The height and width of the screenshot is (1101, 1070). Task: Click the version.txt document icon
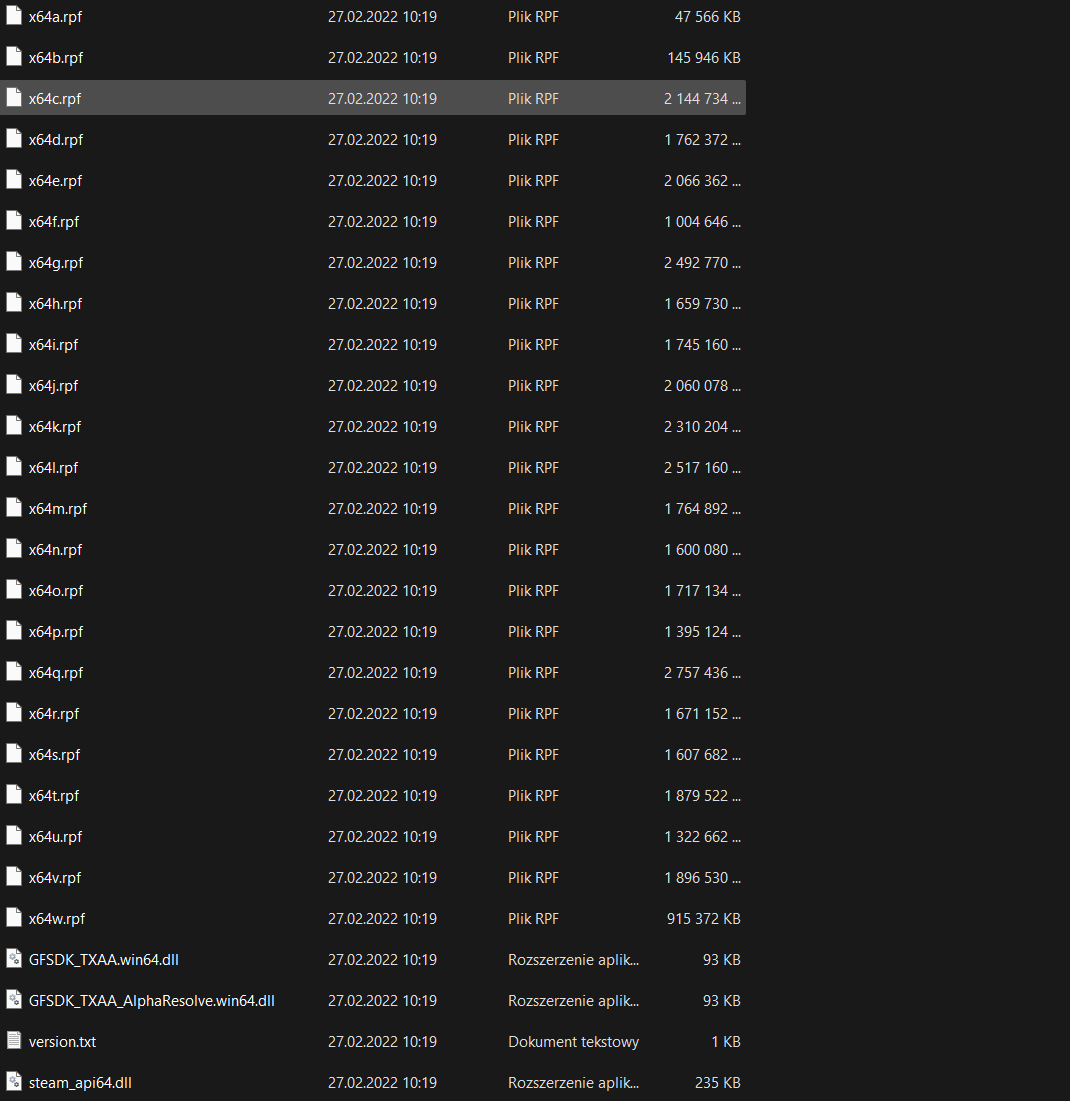point(14,1041)
